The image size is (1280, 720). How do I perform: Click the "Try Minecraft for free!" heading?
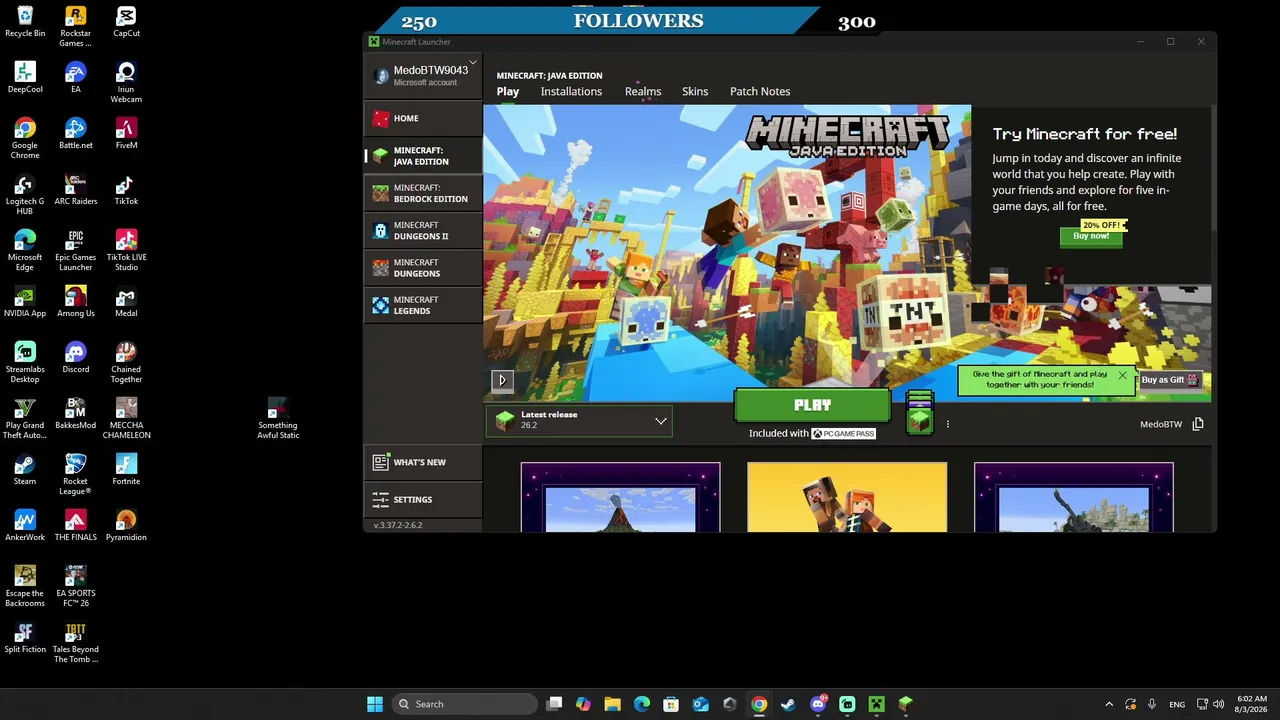(1085, 134)
